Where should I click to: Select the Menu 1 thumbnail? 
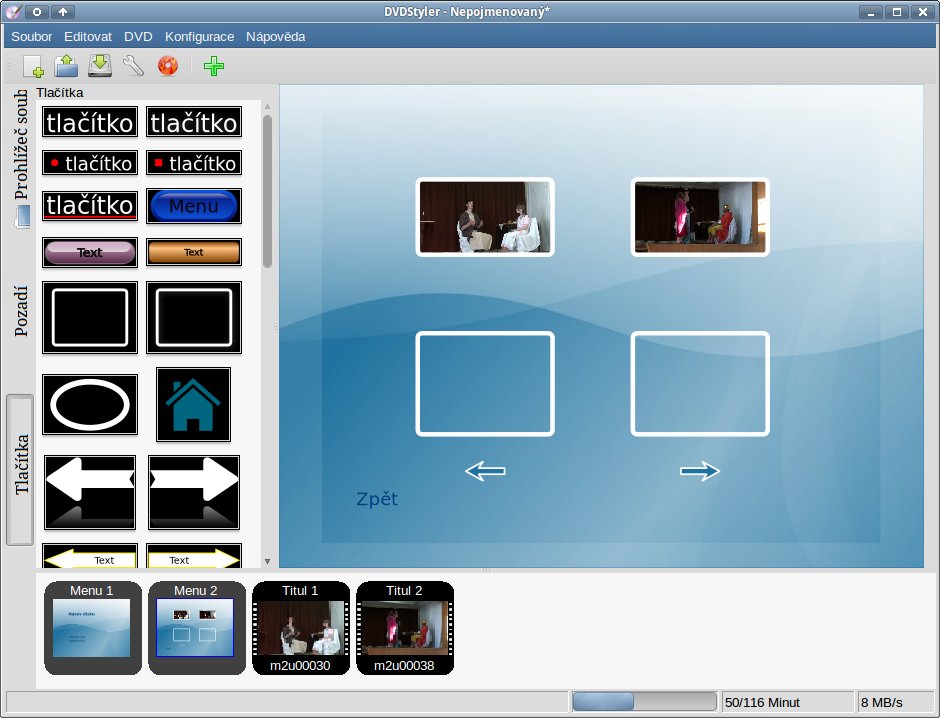point(93,628)
